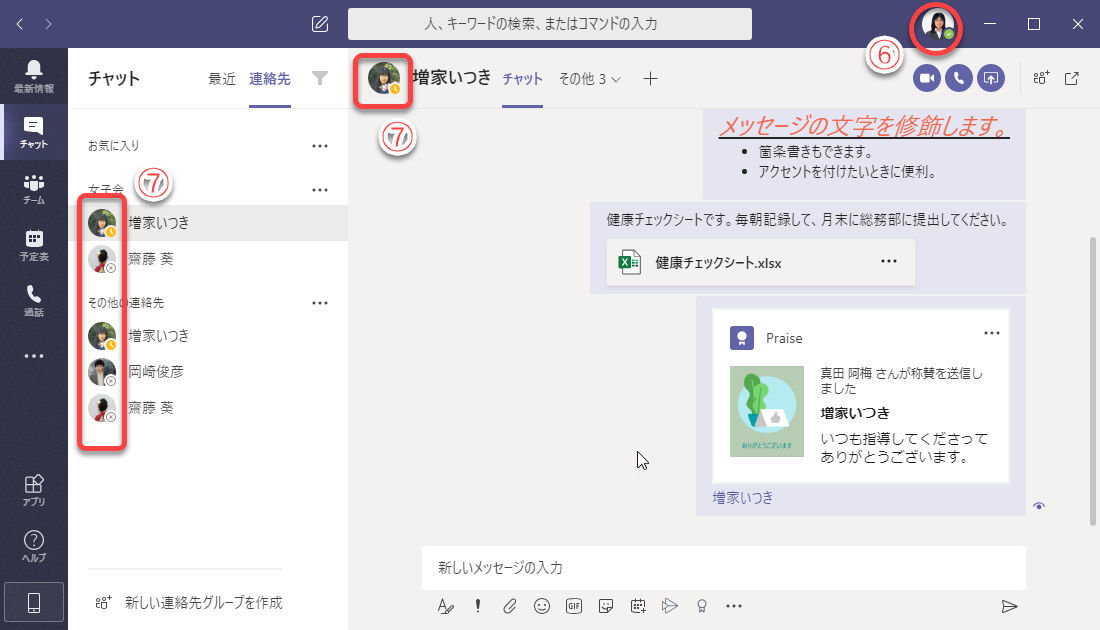Open the Format text tool
The image size is (1100, 630).
click(x=445, y=606)
